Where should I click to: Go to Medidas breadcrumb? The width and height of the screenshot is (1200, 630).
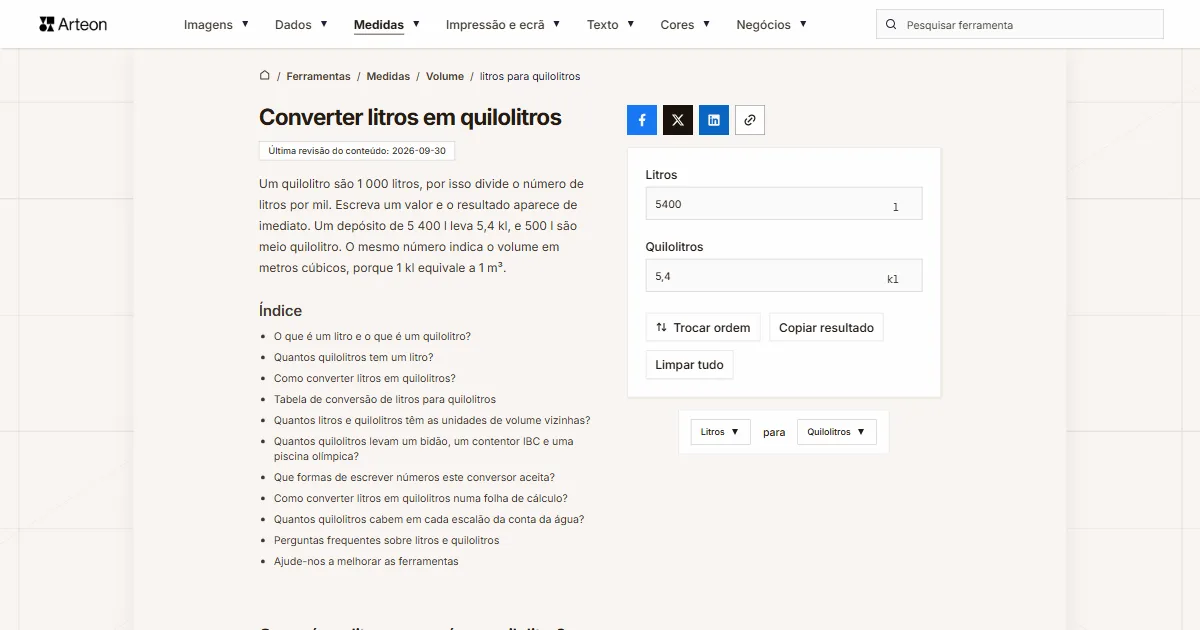[x=388, y=76]
